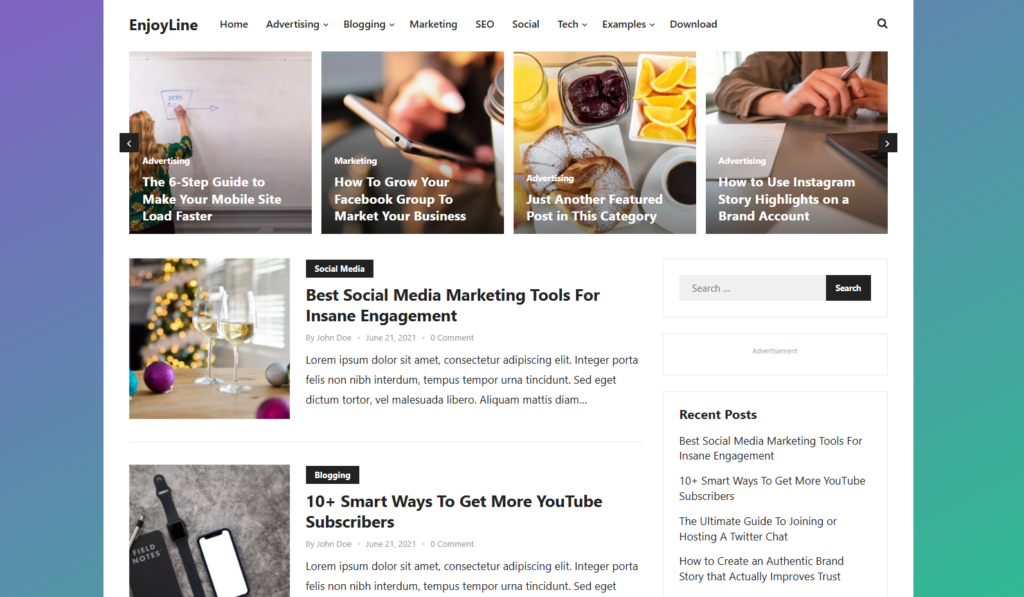Select the Blogging category tag
This screenshot has height=597, width=1024.
[332, 475]
